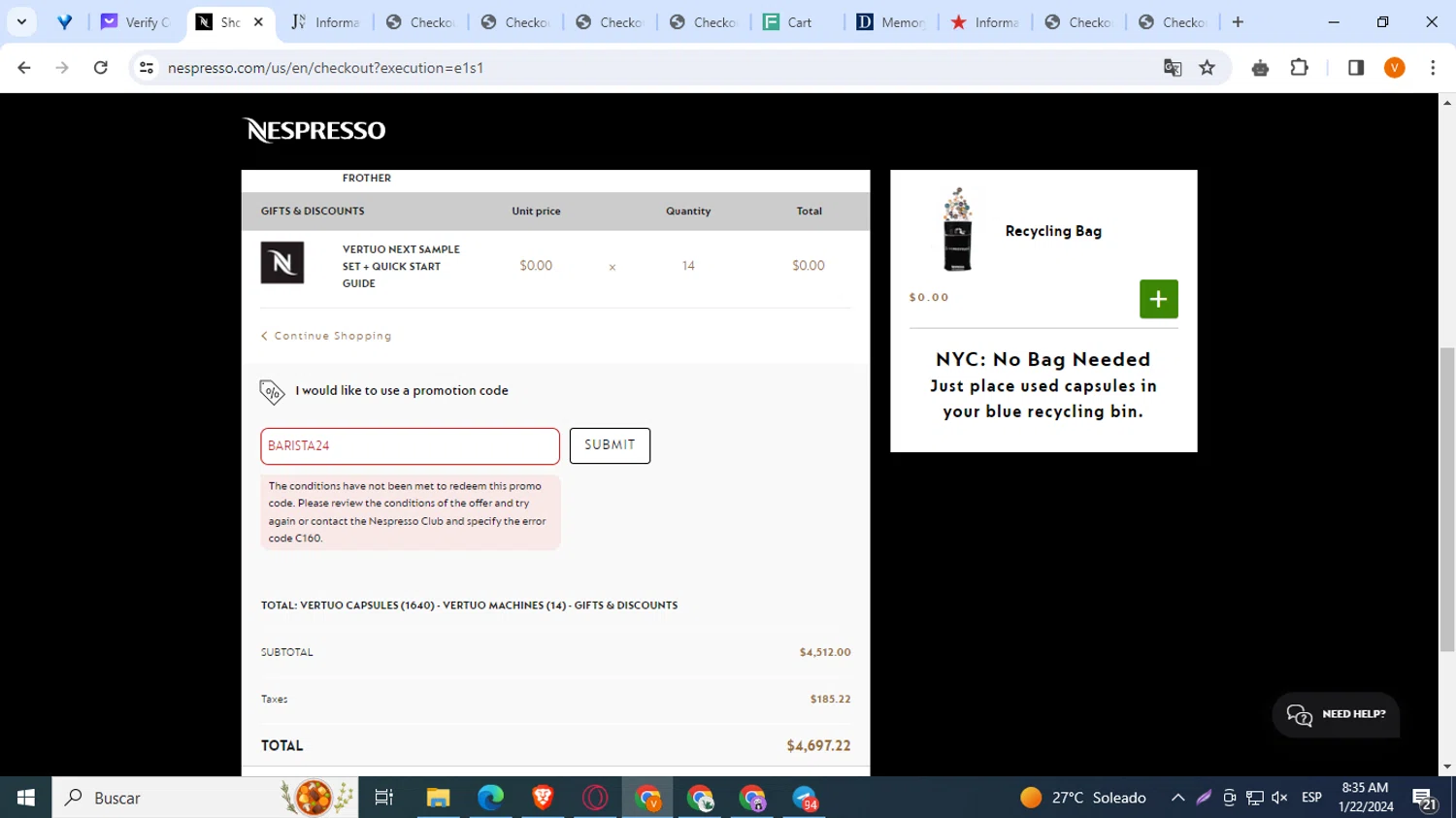Open the Google Translate page icon
The width and height of the screenshot is (1456, 818).
click(1173, 68)
